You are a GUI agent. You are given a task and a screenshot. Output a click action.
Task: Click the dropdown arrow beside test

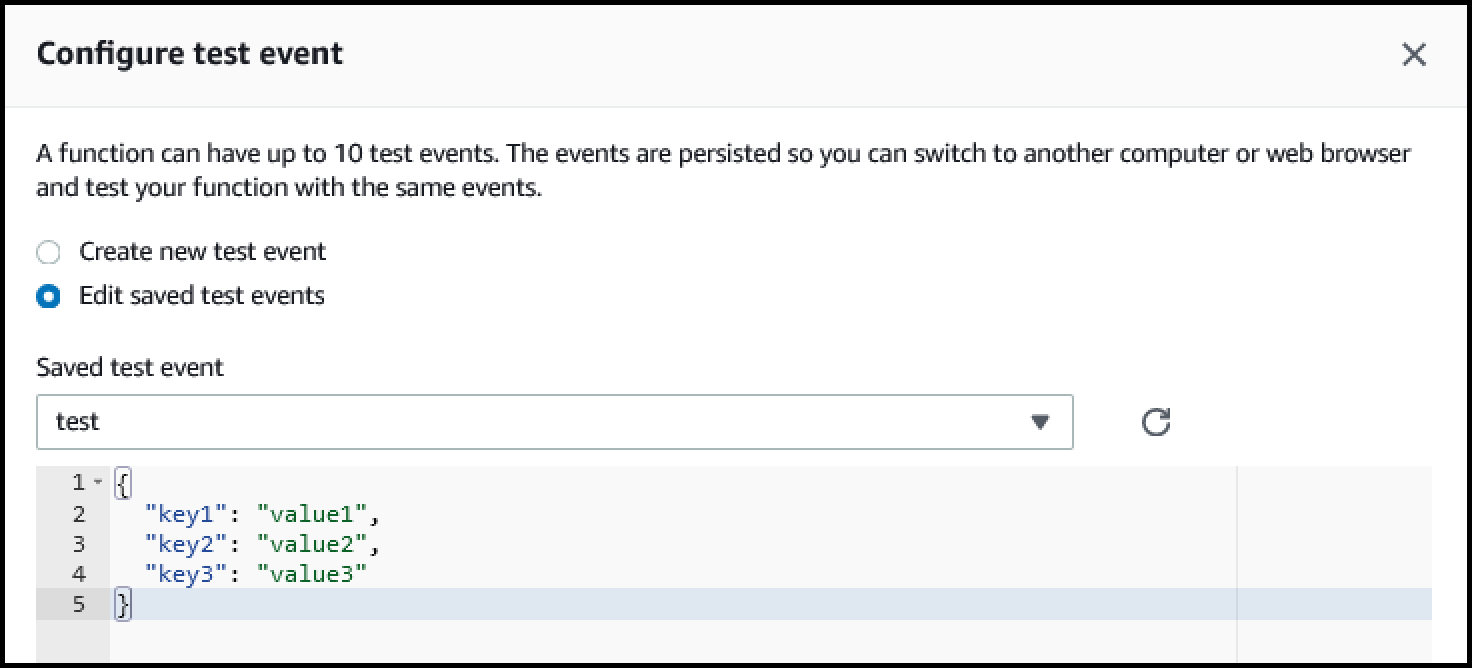pyautogui.click(x=1040, y=422)
